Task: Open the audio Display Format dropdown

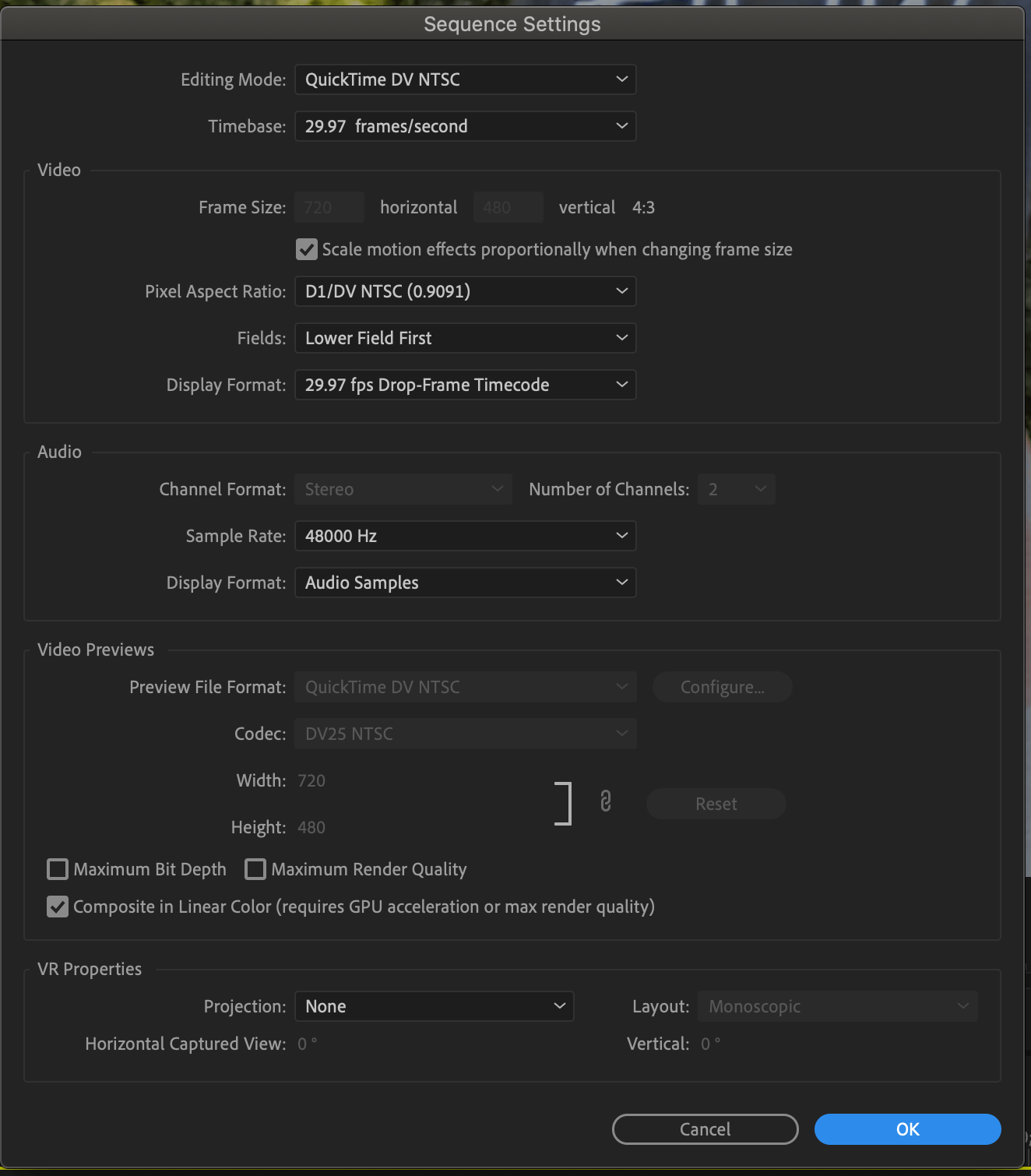Action: tap(465, 582)
